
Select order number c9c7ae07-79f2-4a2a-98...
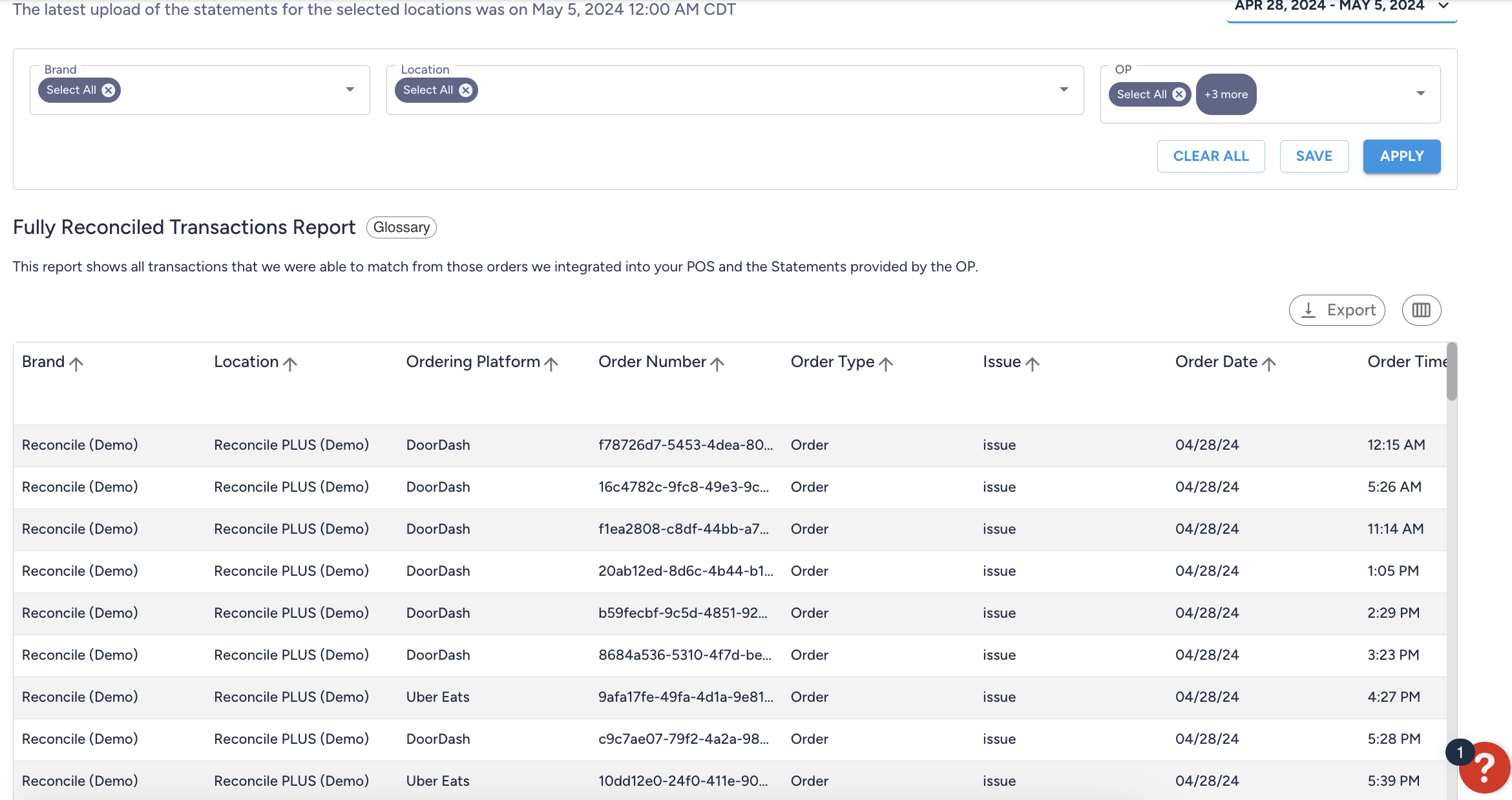(684, 739)
